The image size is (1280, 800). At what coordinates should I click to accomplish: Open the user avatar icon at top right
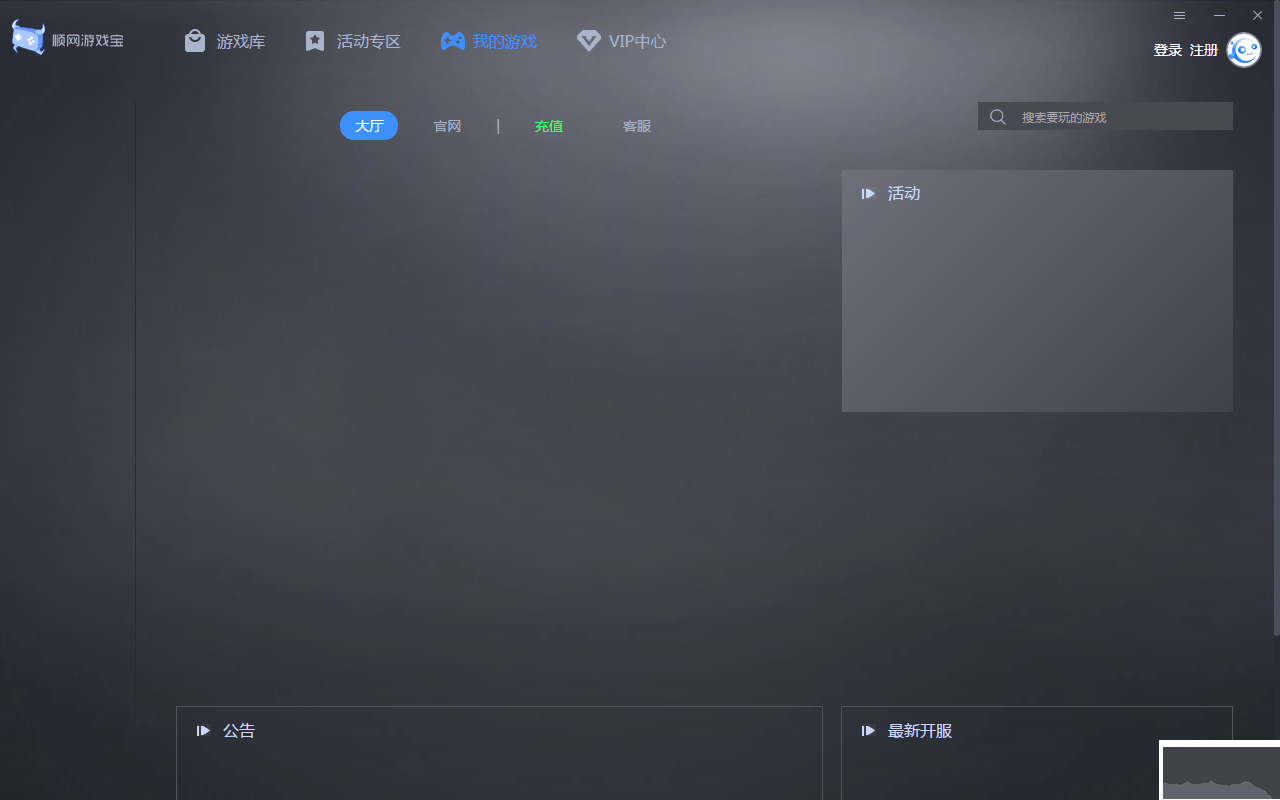(x=1243, y=50)
